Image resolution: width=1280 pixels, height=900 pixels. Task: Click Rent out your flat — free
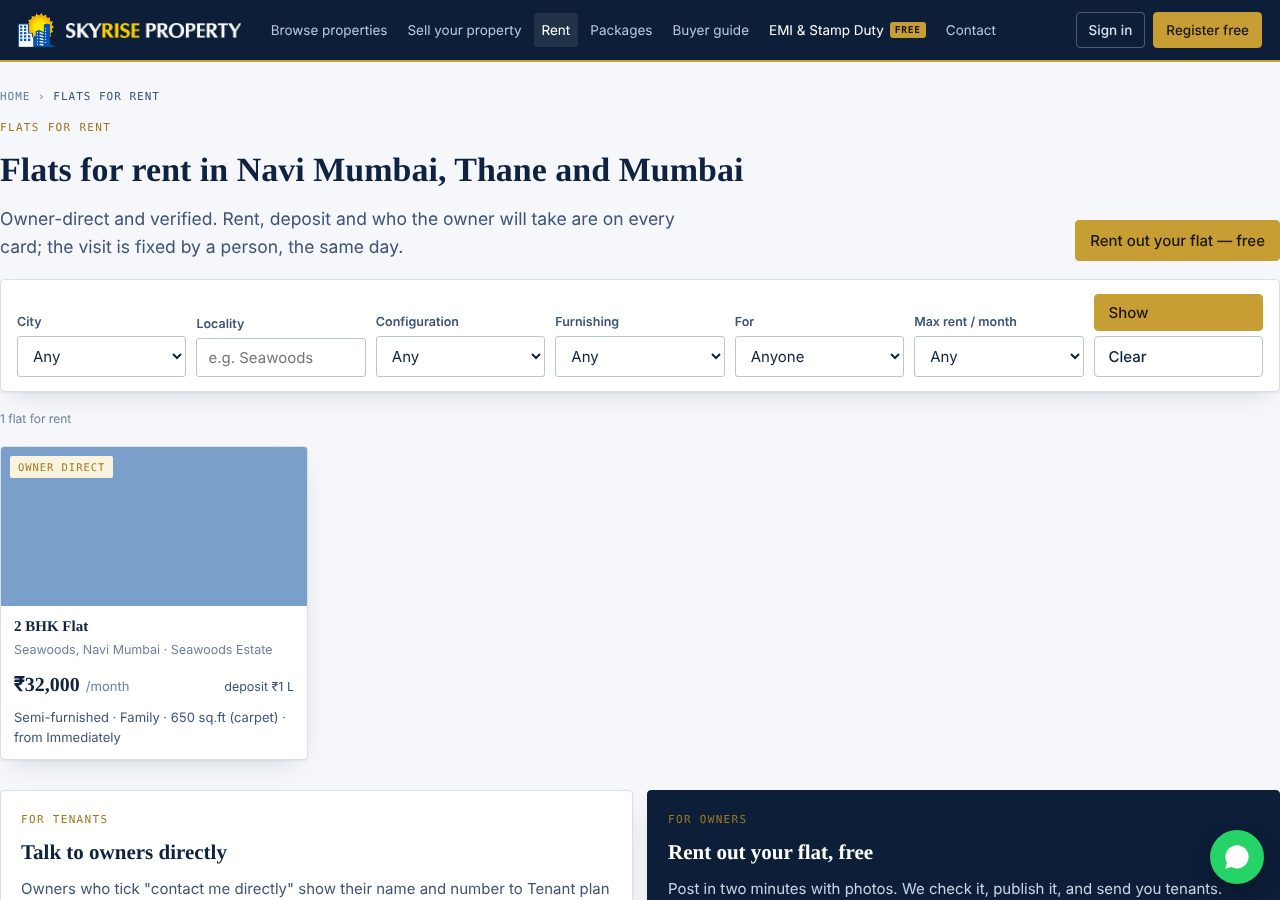tap(1177, 241)
